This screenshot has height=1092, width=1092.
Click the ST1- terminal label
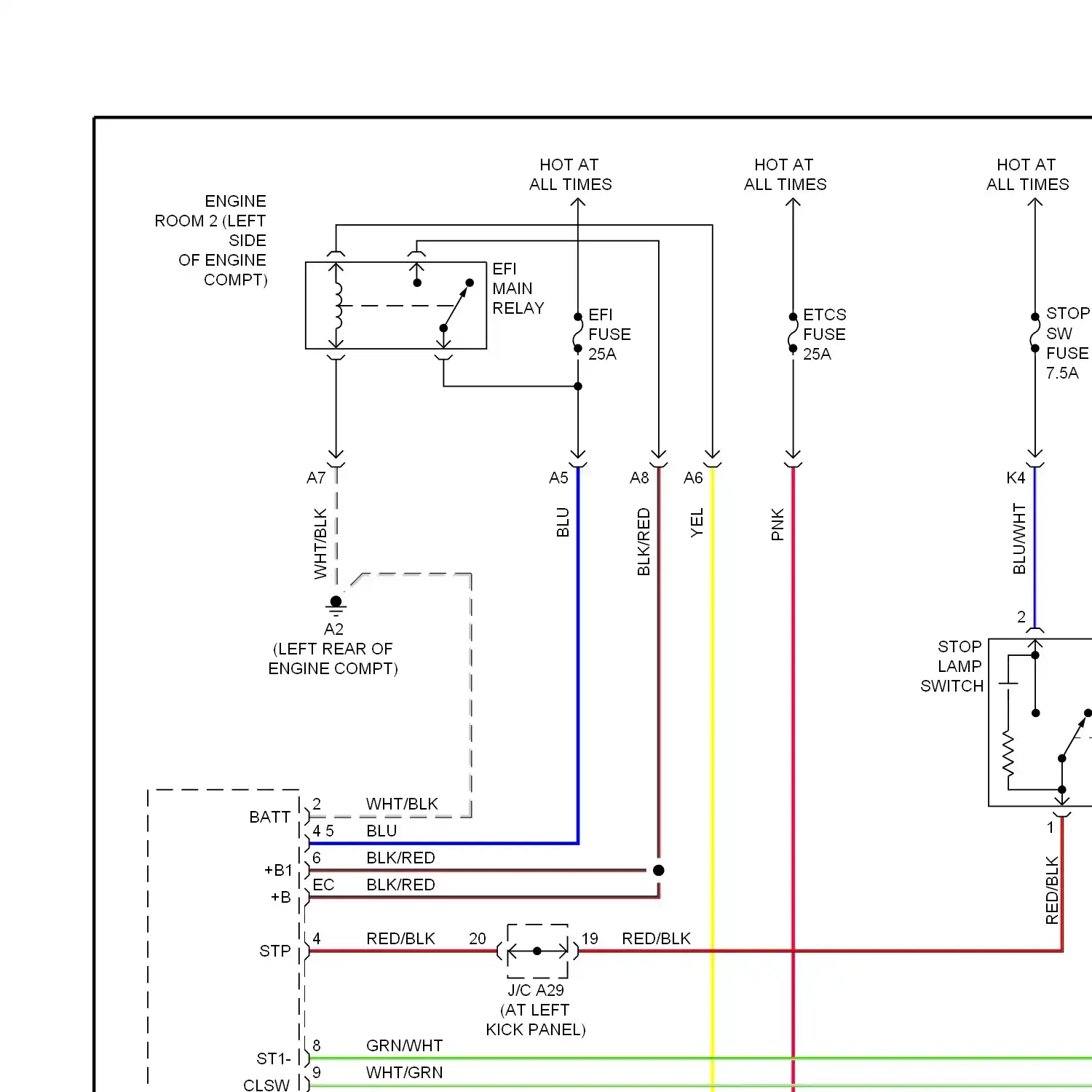(274, 1059)
